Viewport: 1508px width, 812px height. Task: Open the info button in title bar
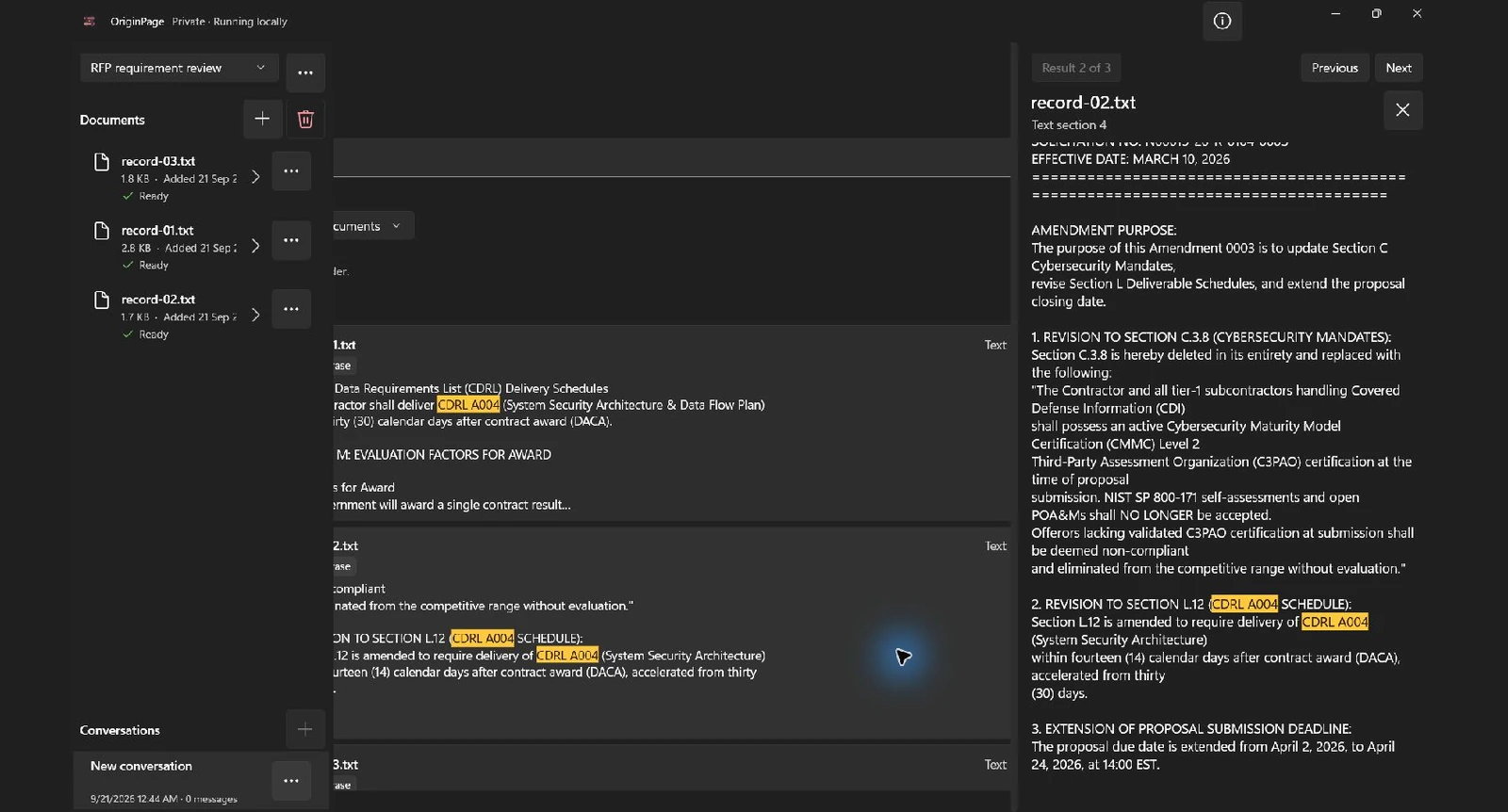pyautogui.click(x=1222, y=22)
